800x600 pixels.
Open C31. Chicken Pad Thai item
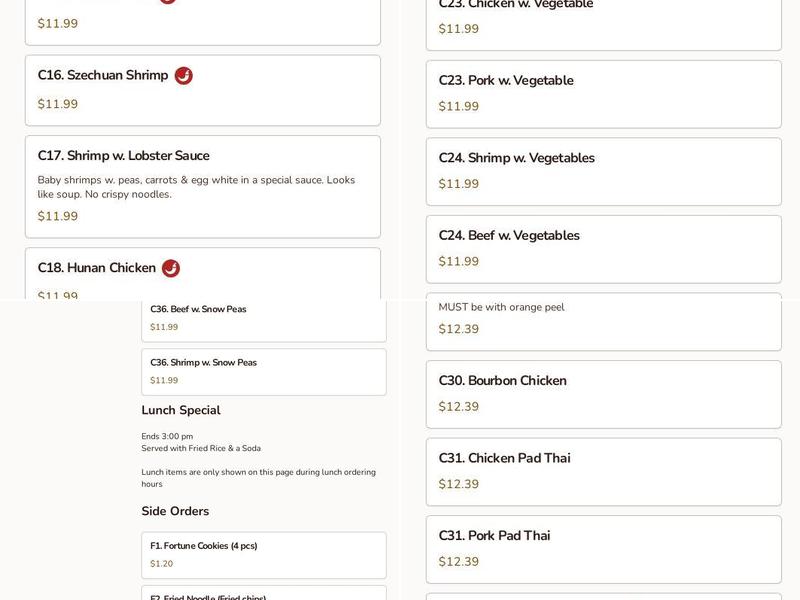click(x=603, y=471)
